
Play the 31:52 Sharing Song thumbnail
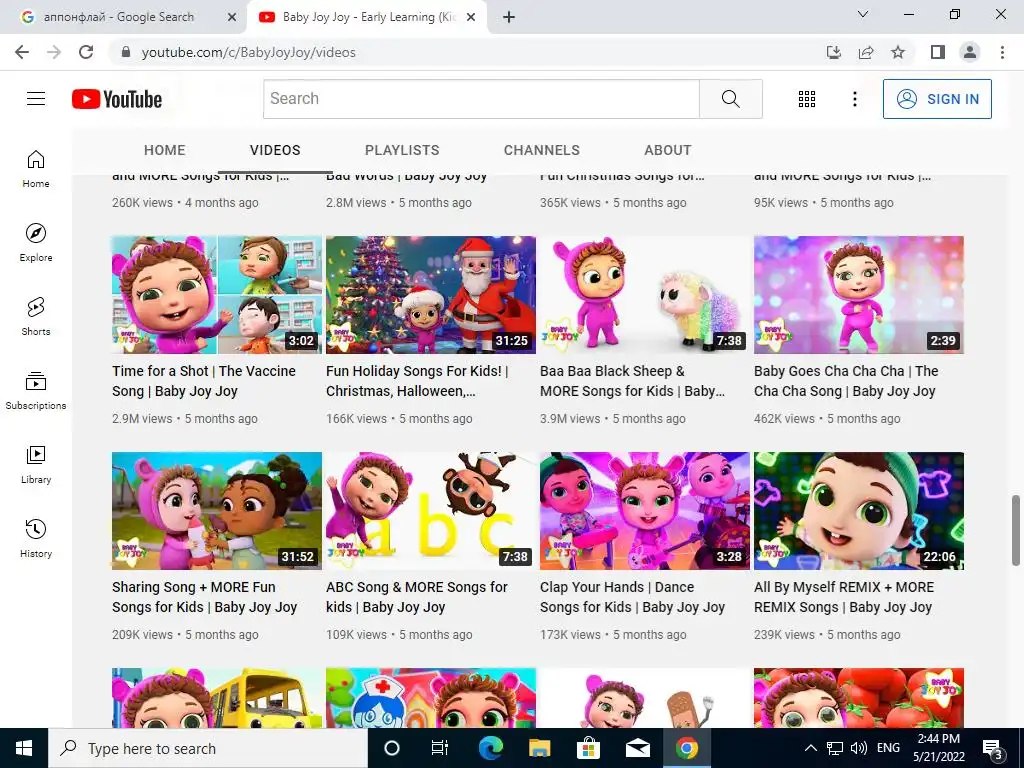pyautogui.click(x=217, y=511)
